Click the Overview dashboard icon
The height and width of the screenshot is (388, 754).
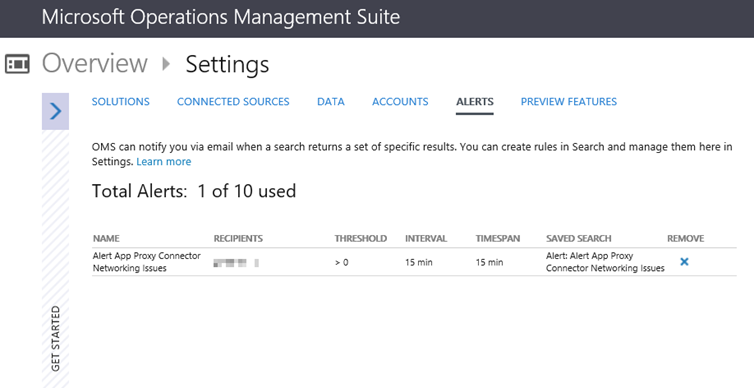click(17, 64)
